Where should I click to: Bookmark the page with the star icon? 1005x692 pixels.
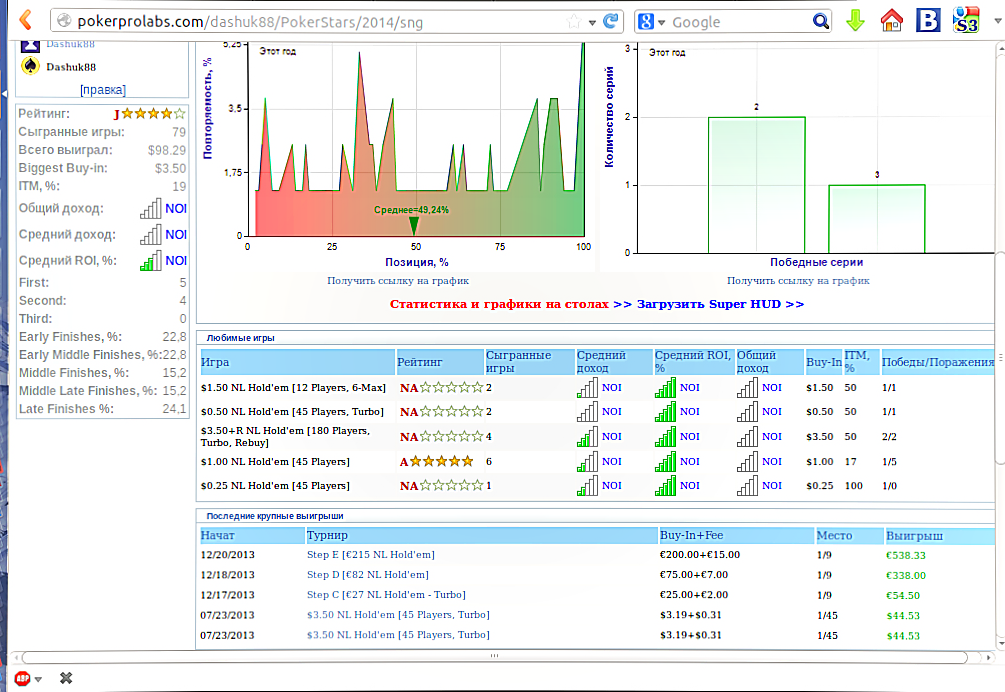click(574, 22)
